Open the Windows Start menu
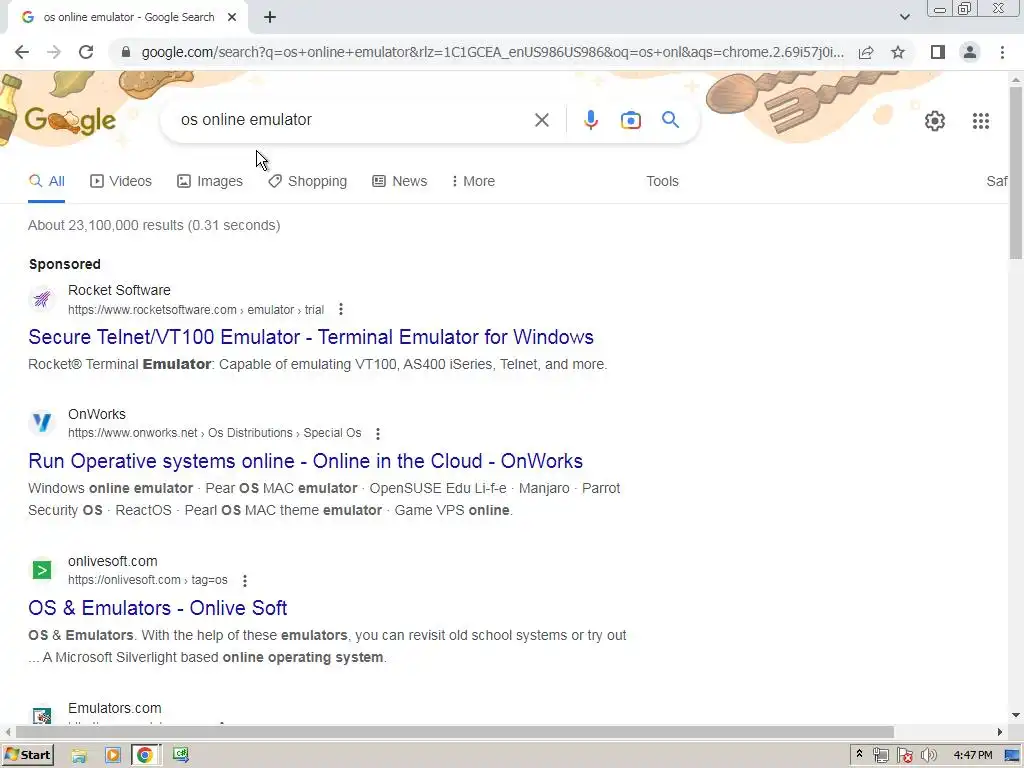 (x=27, y=755)
